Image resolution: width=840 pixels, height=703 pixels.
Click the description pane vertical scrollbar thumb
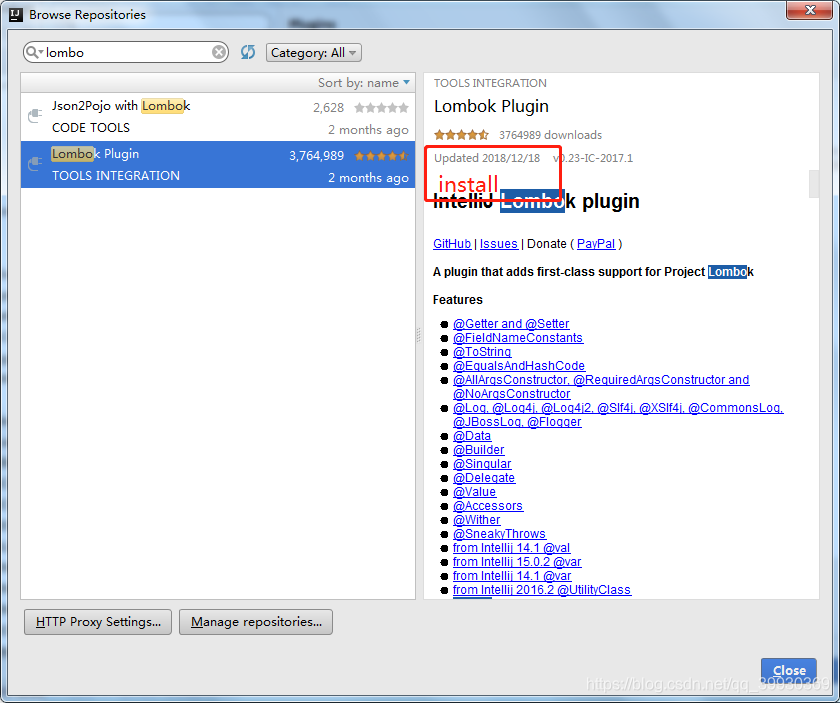coord(814,184)
